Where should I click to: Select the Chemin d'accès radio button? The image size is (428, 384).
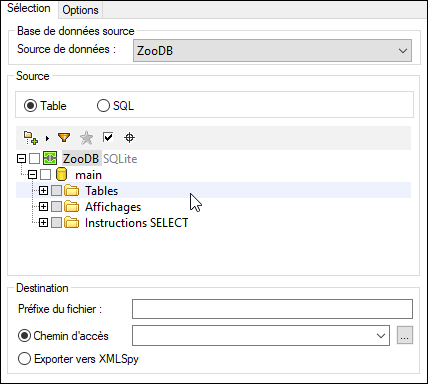pyautogui.click(x=24, y=335)
